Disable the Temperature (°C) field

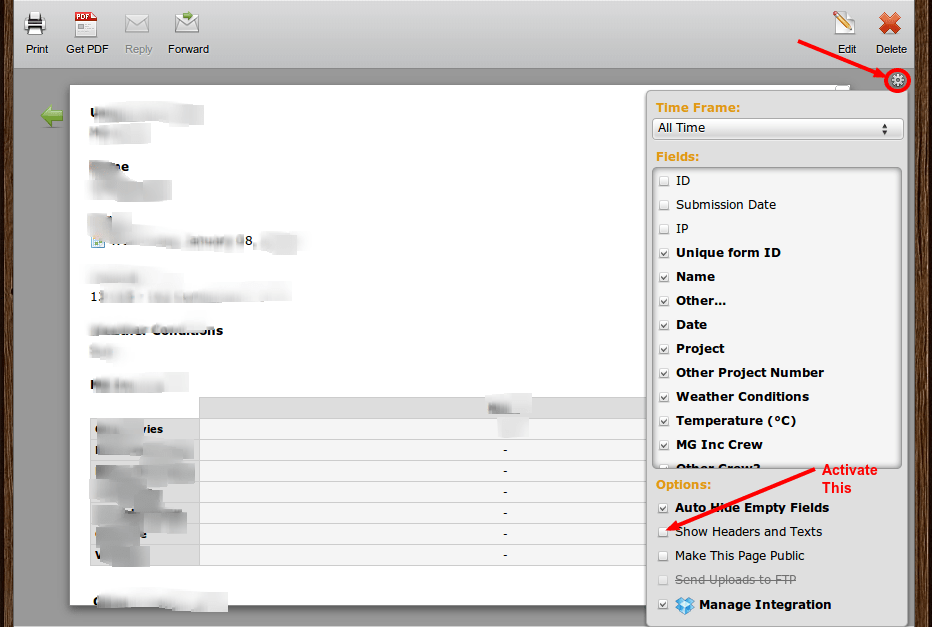point(664,421)
